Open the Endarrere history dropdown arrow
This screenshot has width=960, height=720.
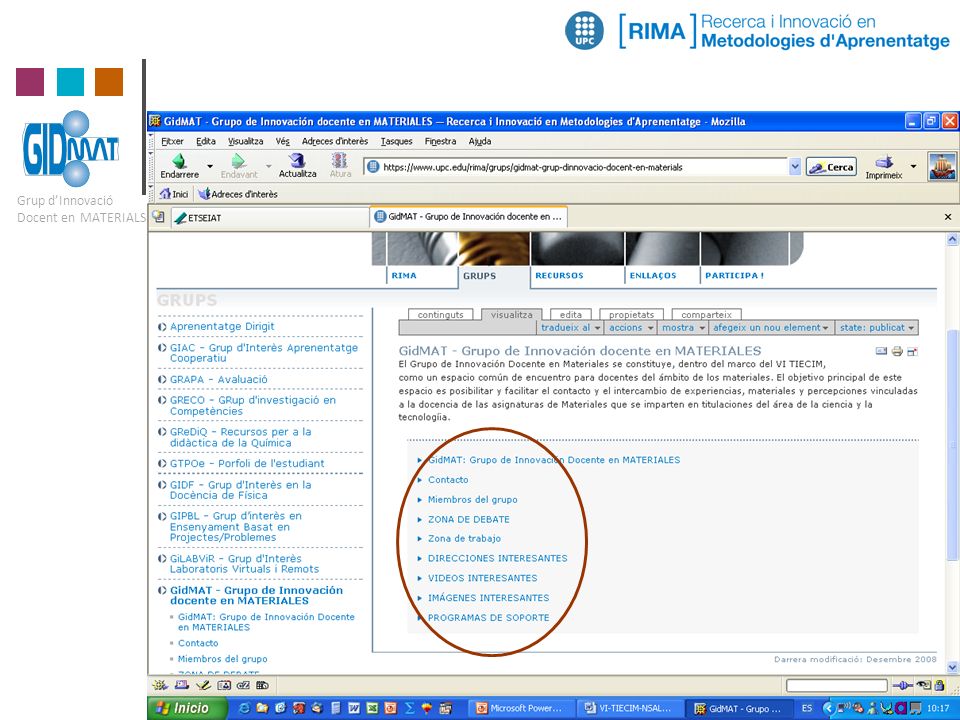coord(209,166)
